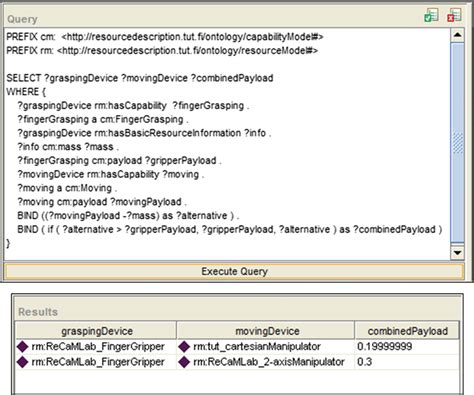
Task: Click ReCaMLab_FingerGripper cell in the 2-axisManipulator row
Action: 96,362
